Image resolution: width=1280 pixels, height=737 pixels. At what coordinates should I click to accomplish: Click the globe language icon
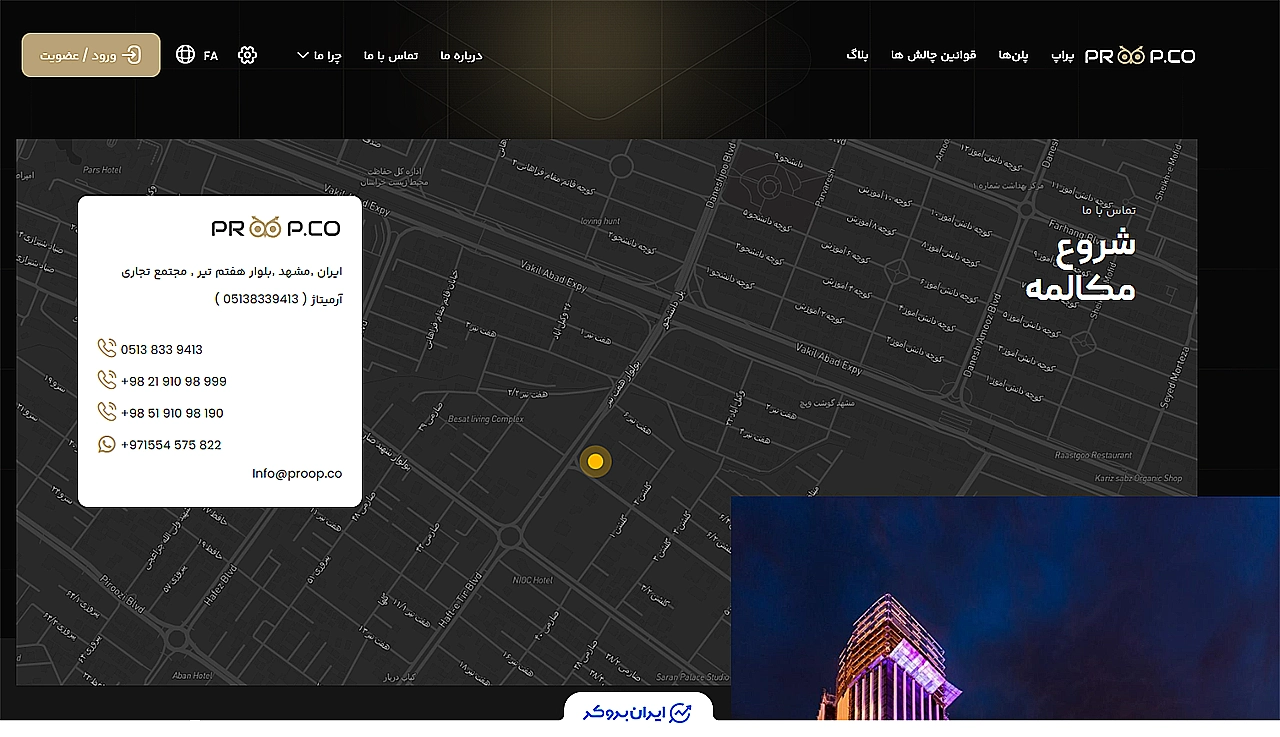pyautogui.click(x=185, y=54)
